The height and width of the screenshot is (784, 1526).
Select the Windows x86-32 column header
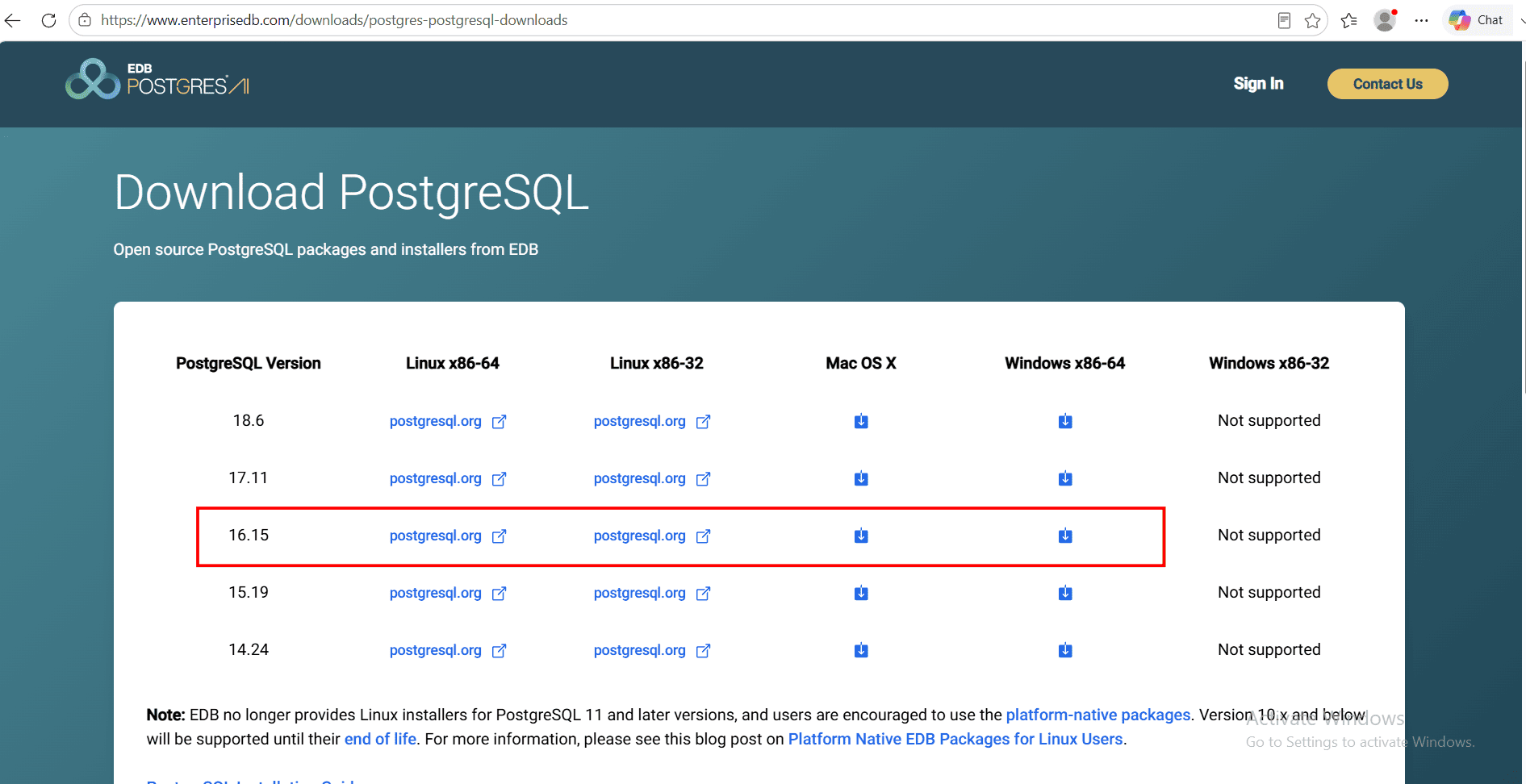(x=1269, y=363)
